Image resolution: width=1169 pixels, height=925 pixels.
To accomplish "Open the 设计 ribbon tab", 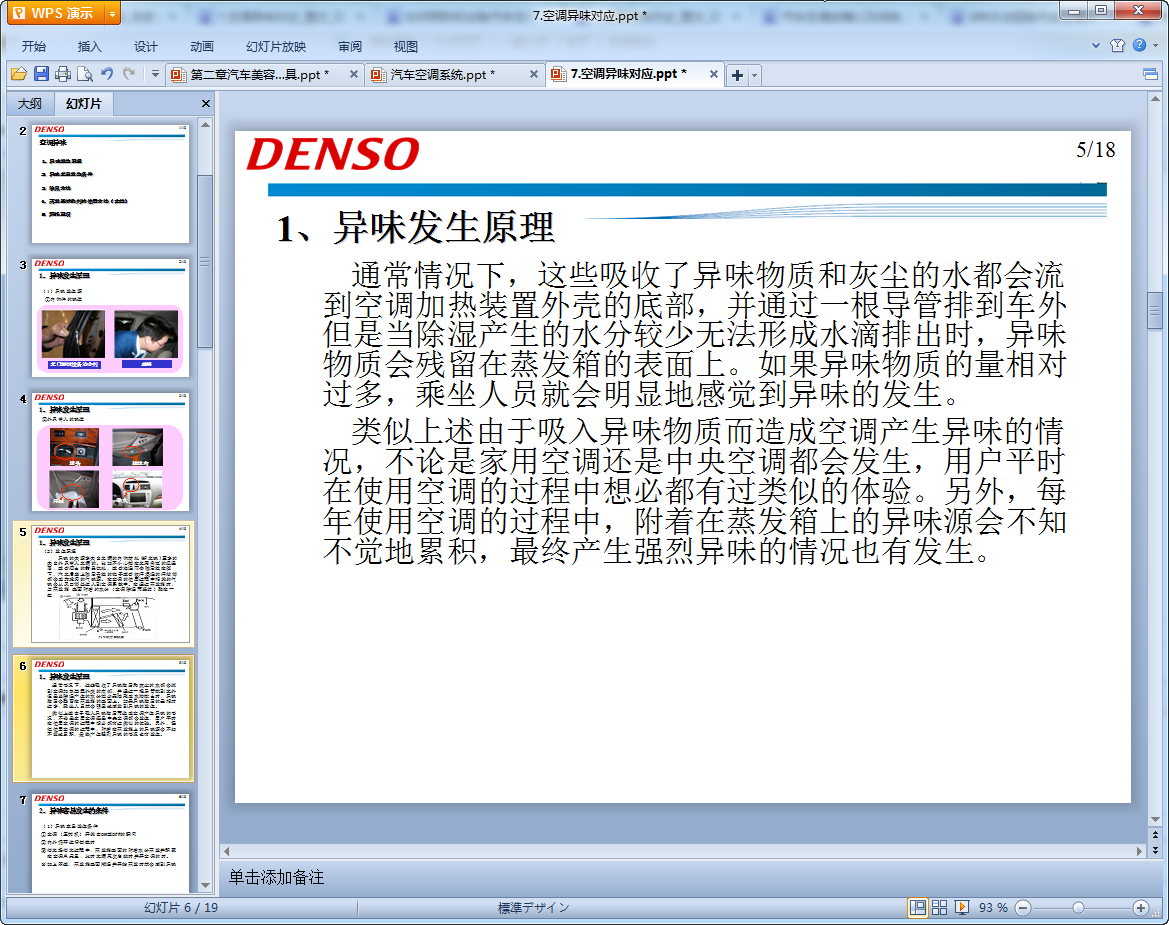I will tap(145, 46).
